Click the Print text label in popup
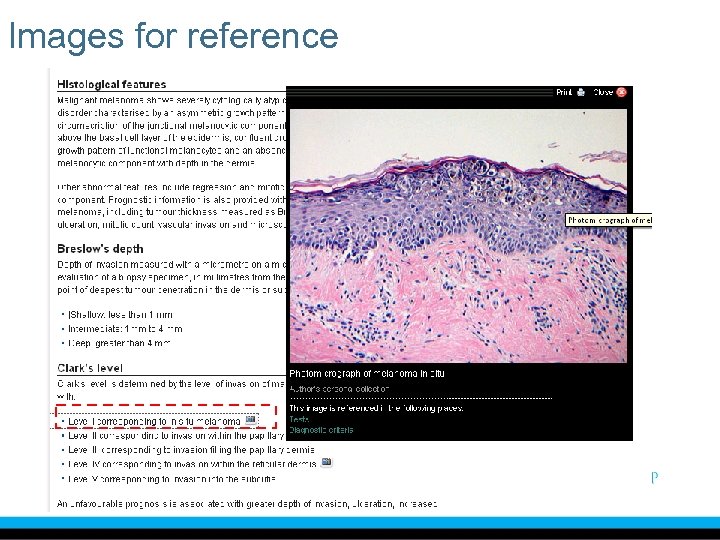This screenshot has height=540, width=720. [x=564, y=92]
